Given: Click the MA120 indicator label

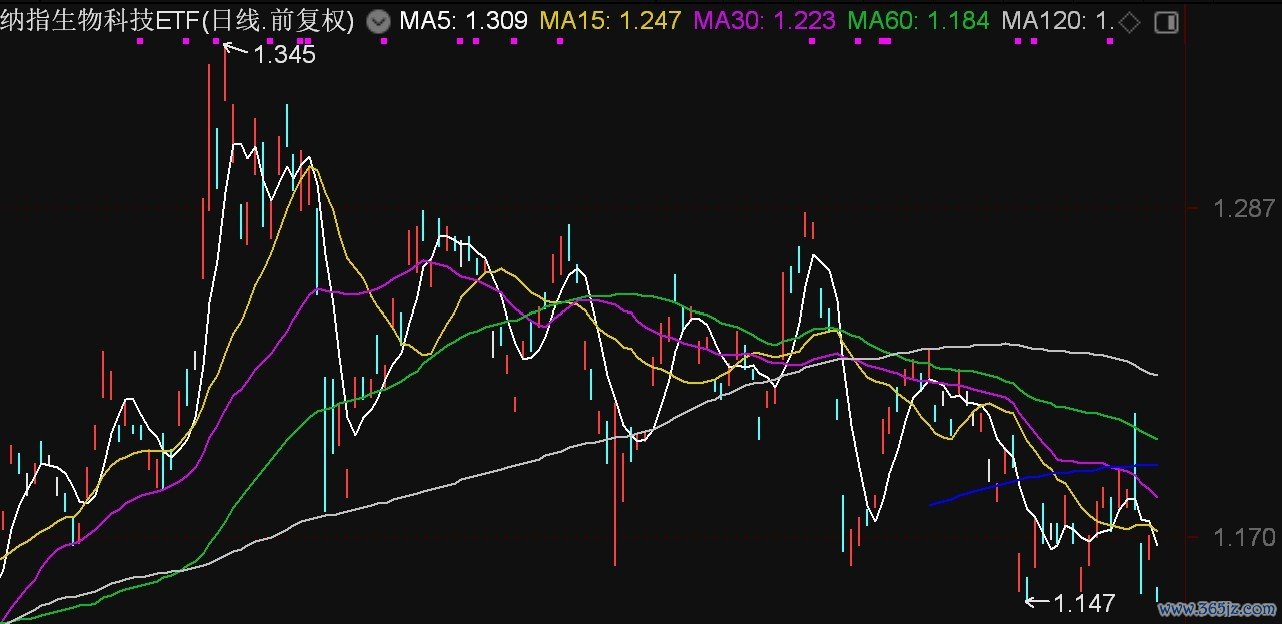Looking at the screenshot, I should (x=1057, y=21).
